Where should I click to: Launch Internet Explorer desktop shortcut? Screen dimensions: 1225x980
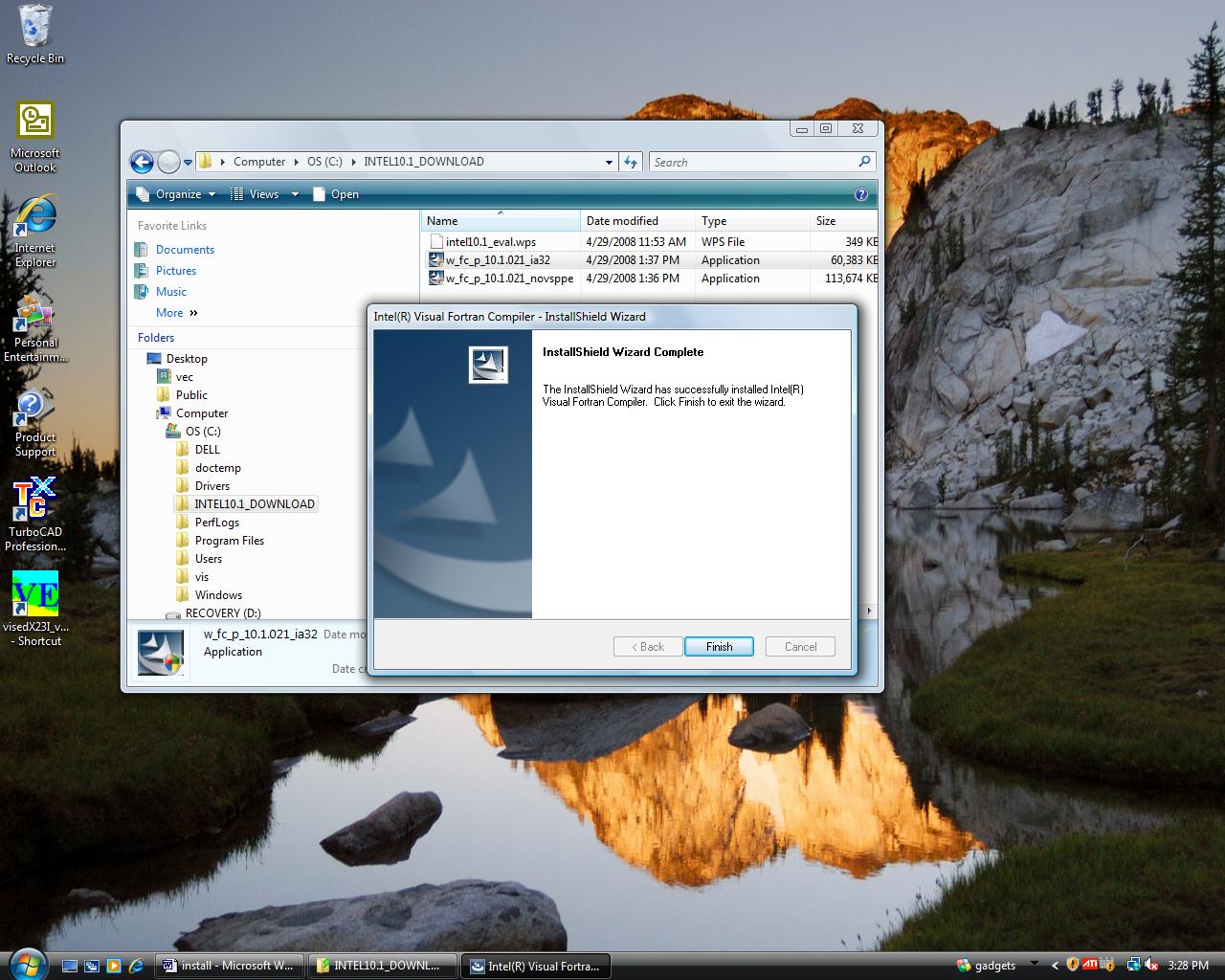click(35, 232)
